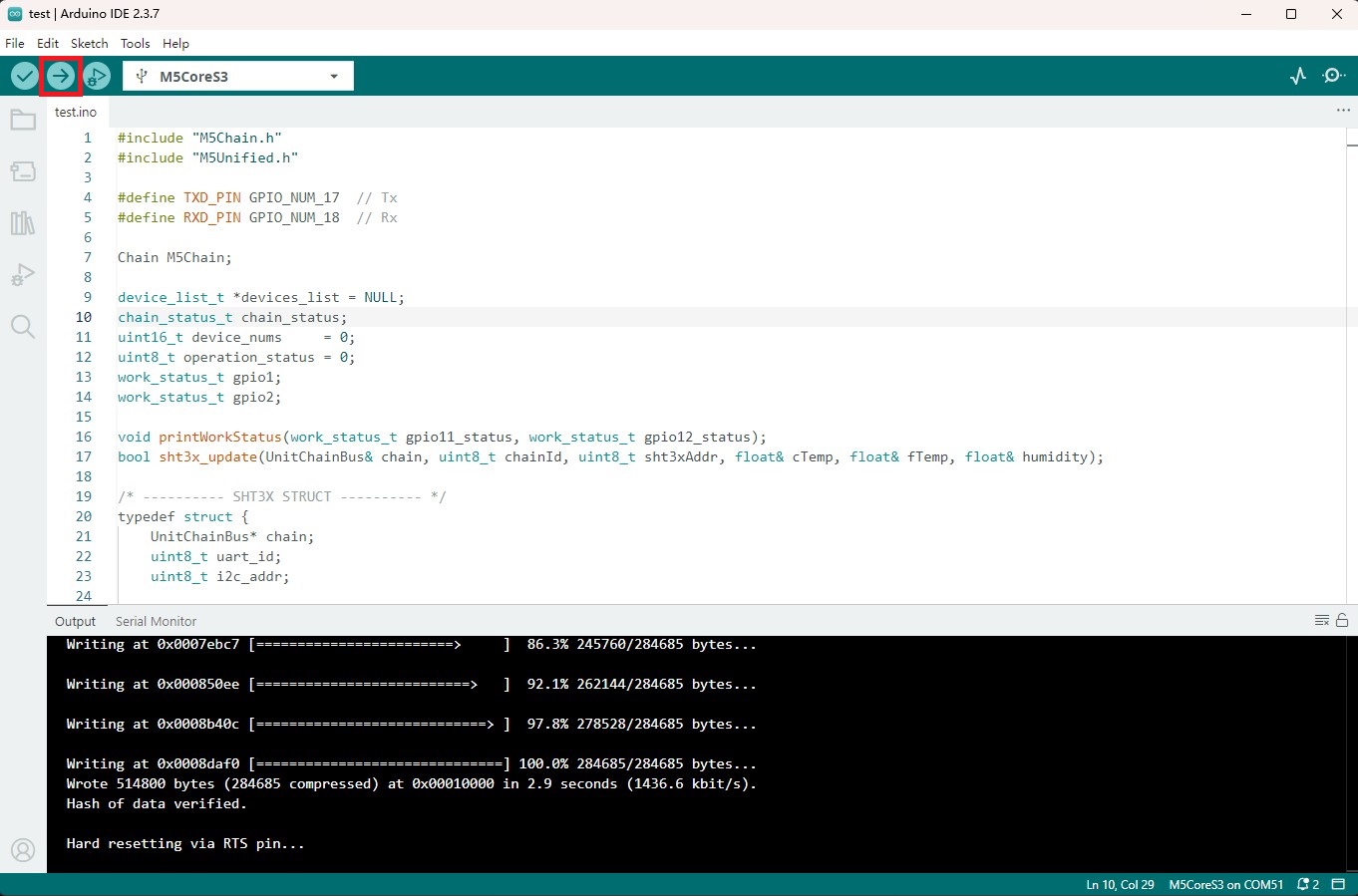
Task: Show the Debug sidebar panel
Action: [23, 274]
